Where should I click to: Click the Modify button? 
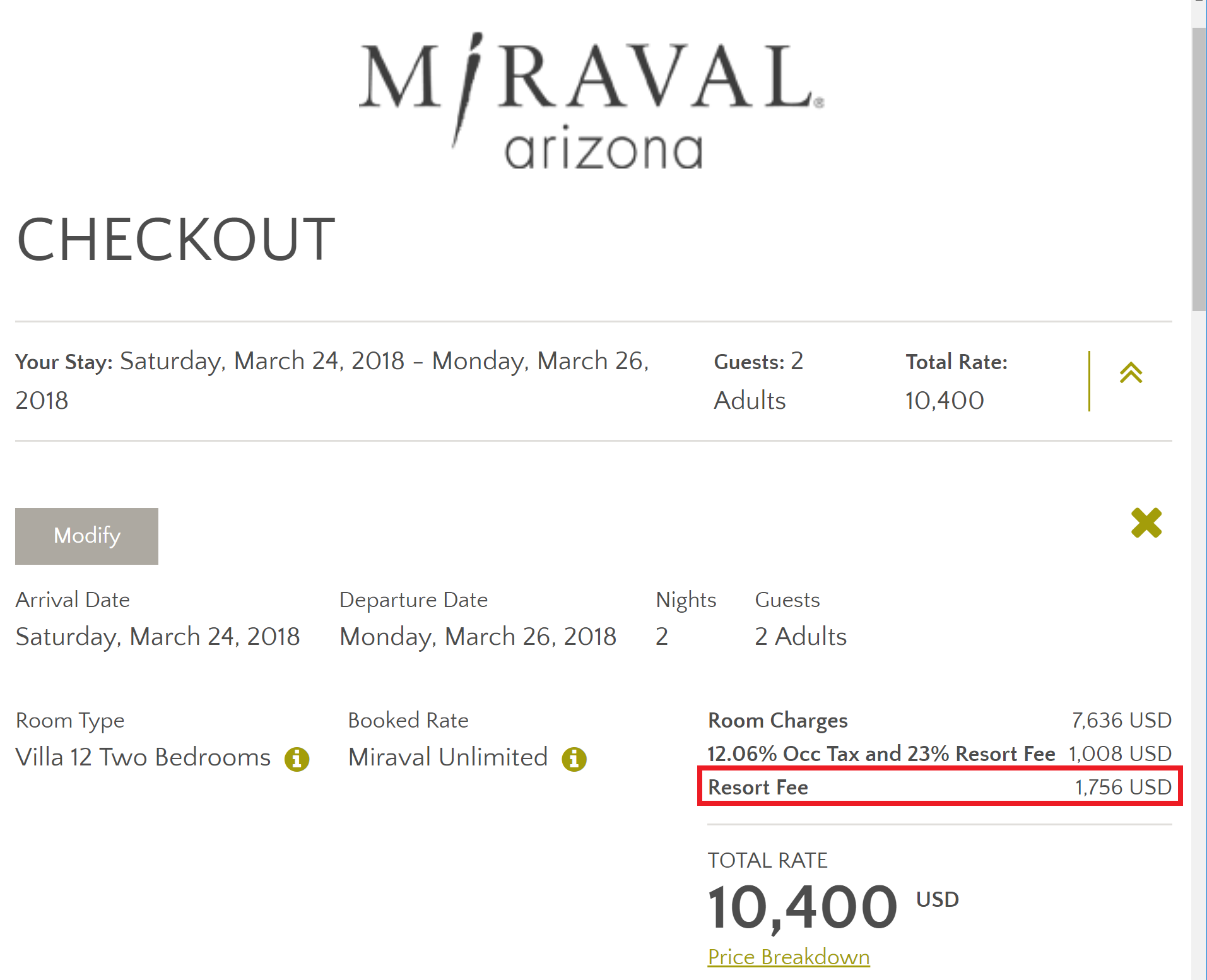[86, 536]
